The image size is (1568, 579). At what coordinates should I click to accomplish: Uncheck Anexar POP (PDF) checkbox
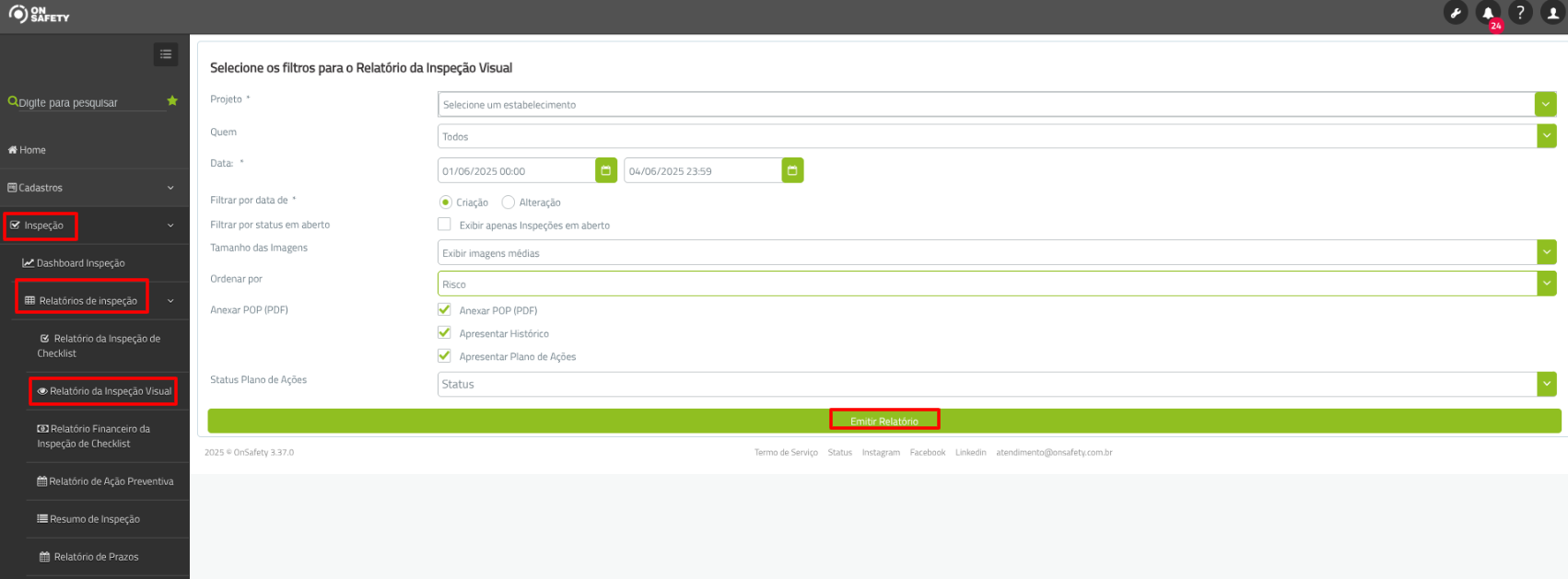pyautogui.click(x=444, y=309)
